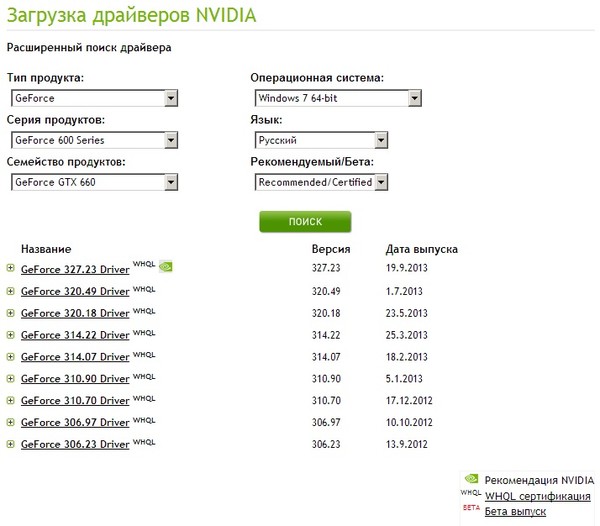Click the green ПОИСК search button
The height and width of the screenshot is (526, 600).
click(x=305, y=221)
